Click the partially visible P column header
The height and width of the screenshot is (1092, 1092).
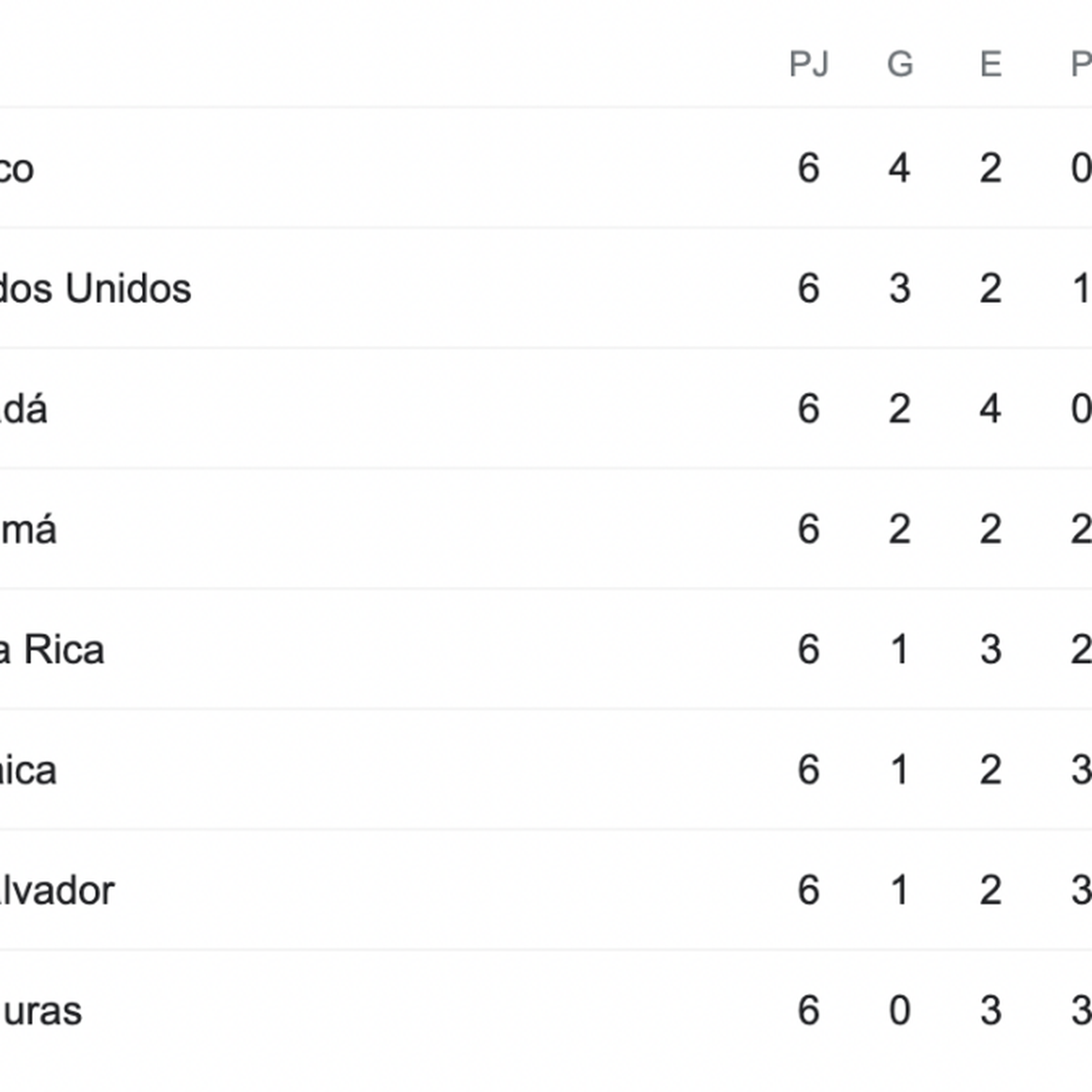1081,65
